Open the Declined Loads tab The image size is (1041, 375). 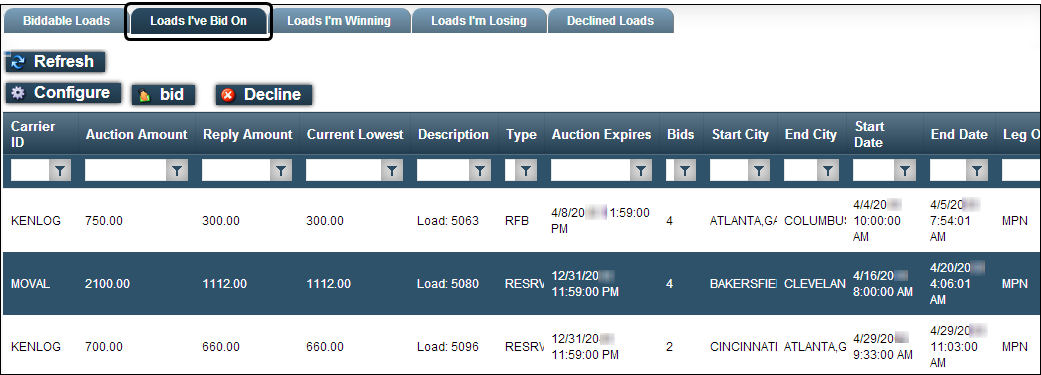[x=610, y=21]
